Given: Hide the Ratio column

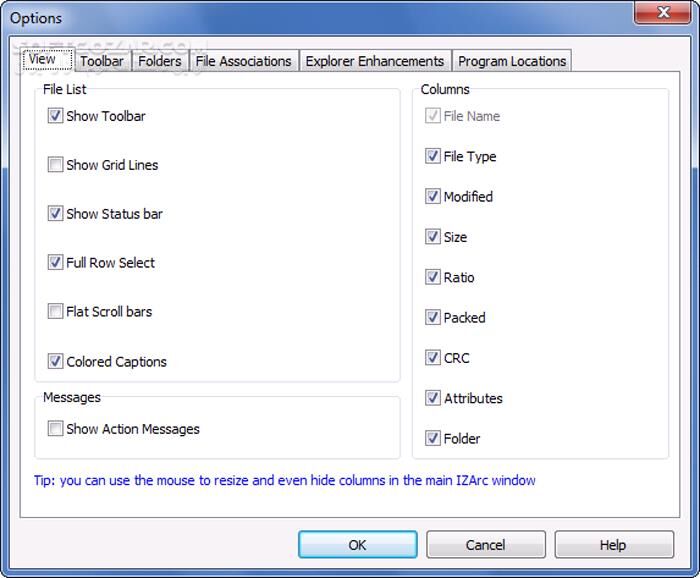Looking at the screenshot, I should (x=433, y=278).
